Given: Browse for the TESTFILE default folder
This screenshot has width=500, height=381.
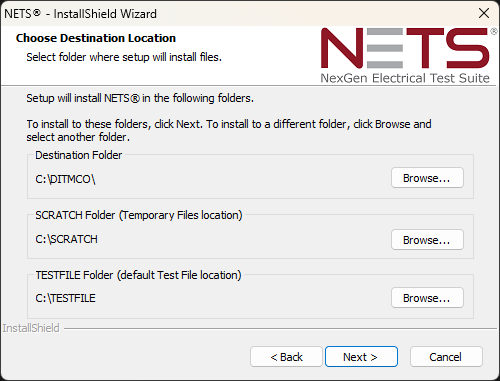Looking at the screenshot, I should (427, 298).
